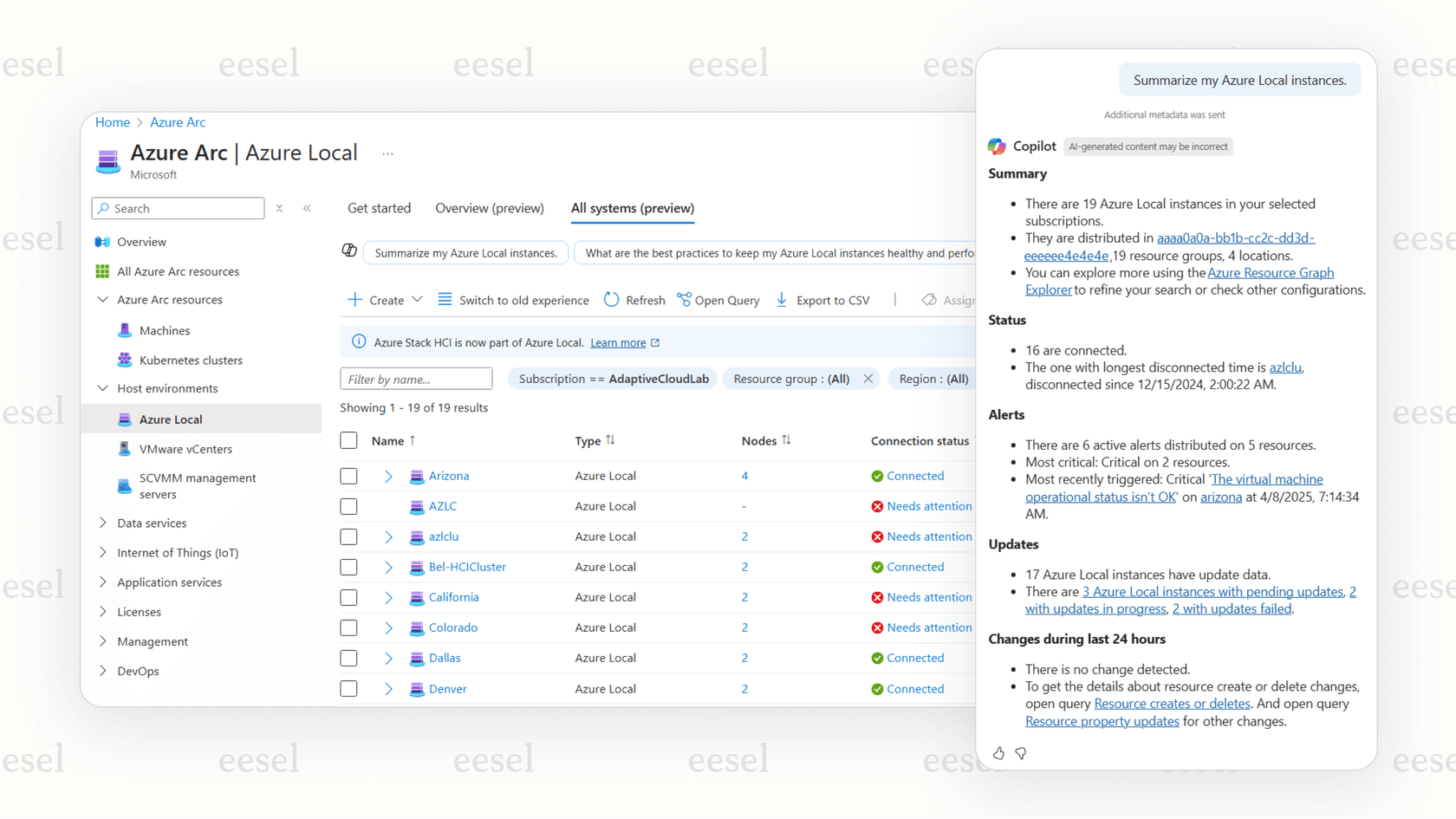Check the Arizona instance row checkbox
The width and height of the screenshot is (1456, 819).
[x=348, y=476]
